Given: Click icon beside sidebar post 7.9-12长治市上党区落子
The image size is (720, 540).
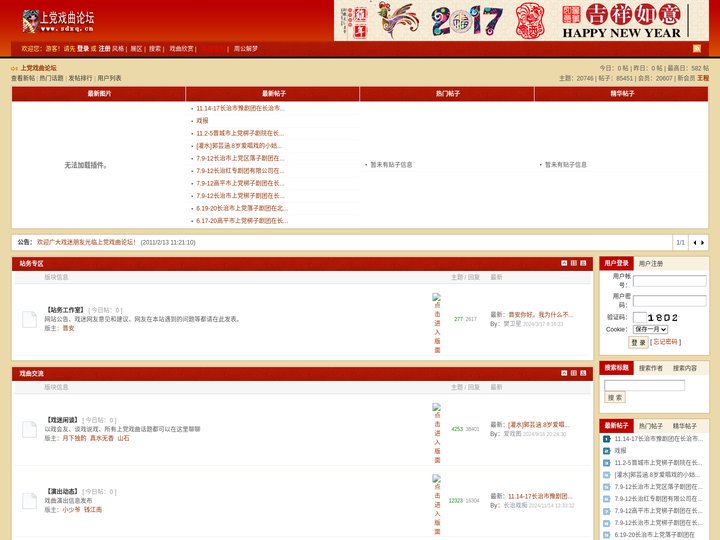Looking at the screenshot, I should (606, 486).
